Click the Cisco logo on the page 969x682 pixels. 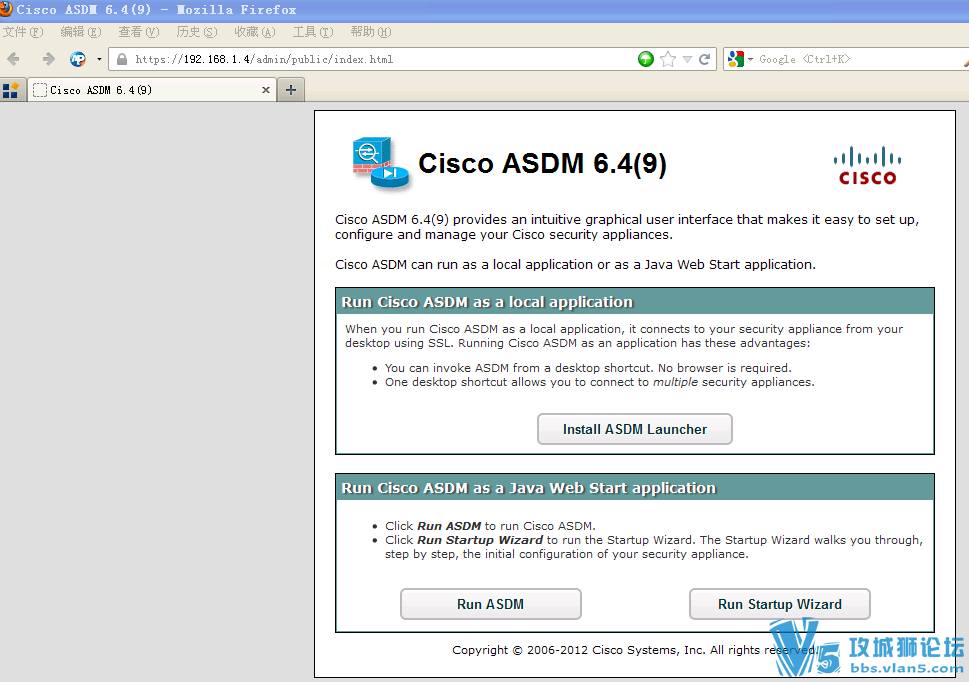[x=867, y=166]
